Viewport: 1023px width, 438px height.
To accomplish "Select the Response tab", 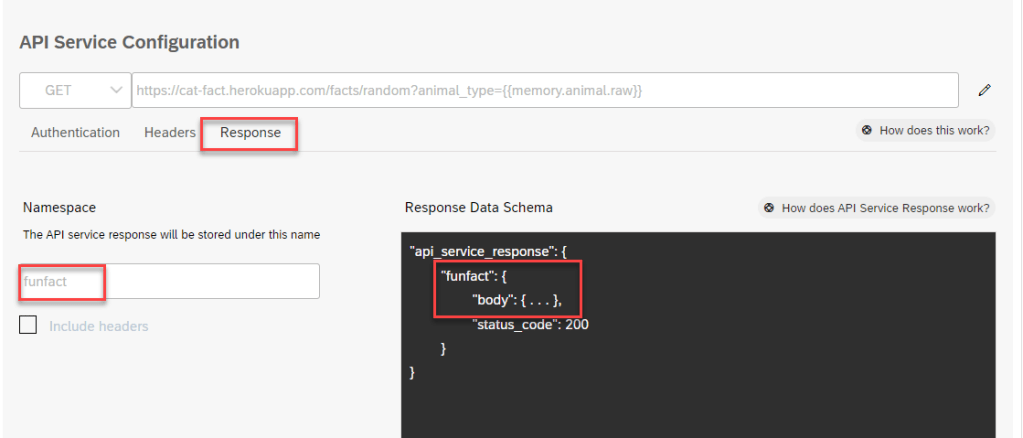I will 250,132.
